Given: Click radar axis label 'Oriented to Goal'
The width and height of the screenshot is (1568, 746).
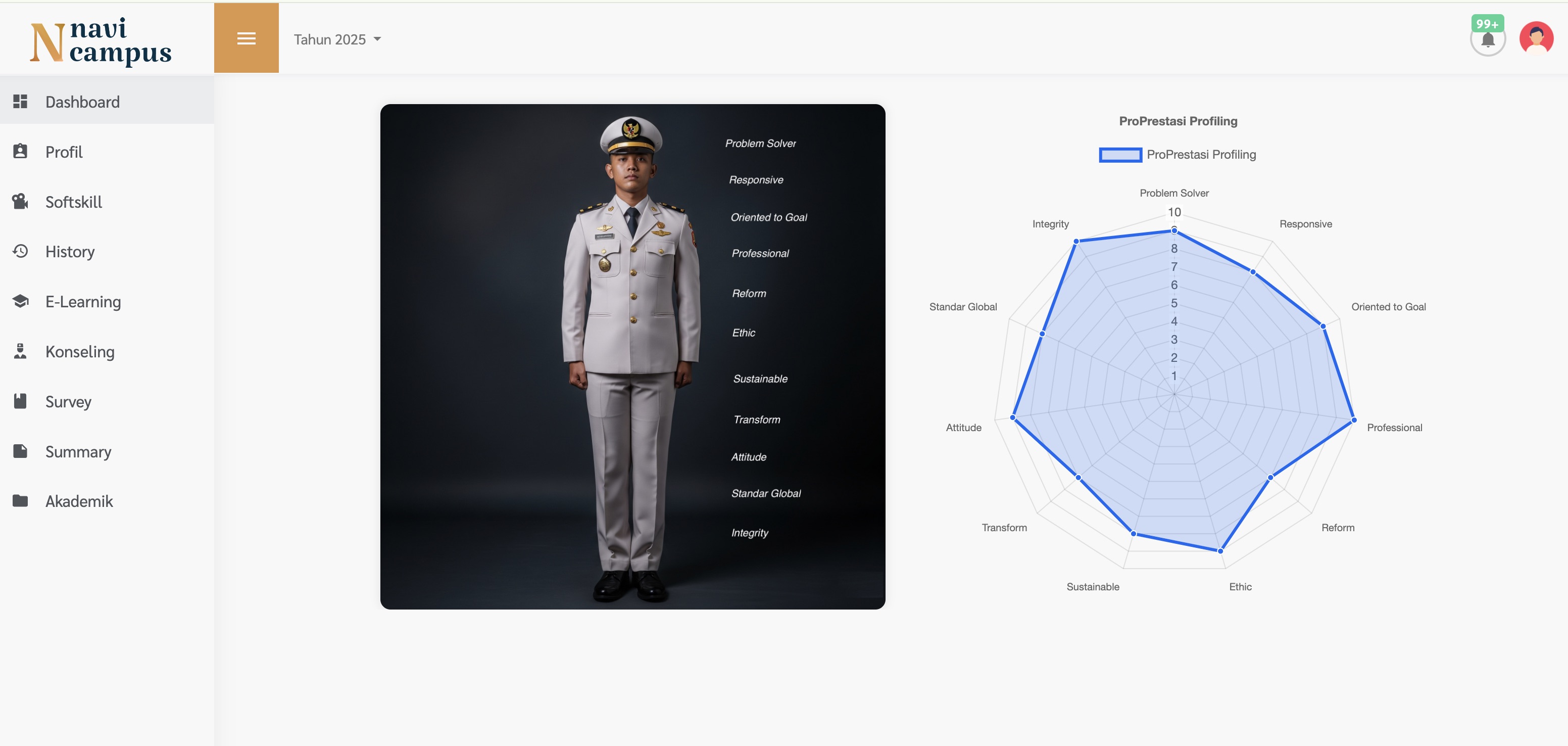Looking at the screenshot, I should coord(1389,307).
